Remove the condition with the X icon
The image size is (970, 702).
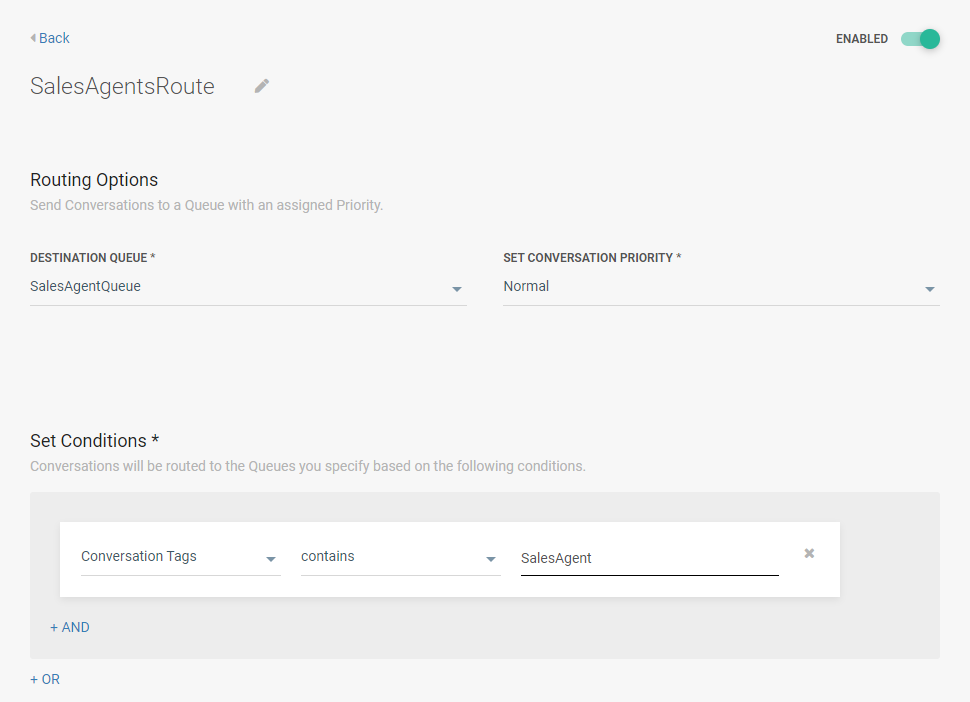click(x=809, y=553)
